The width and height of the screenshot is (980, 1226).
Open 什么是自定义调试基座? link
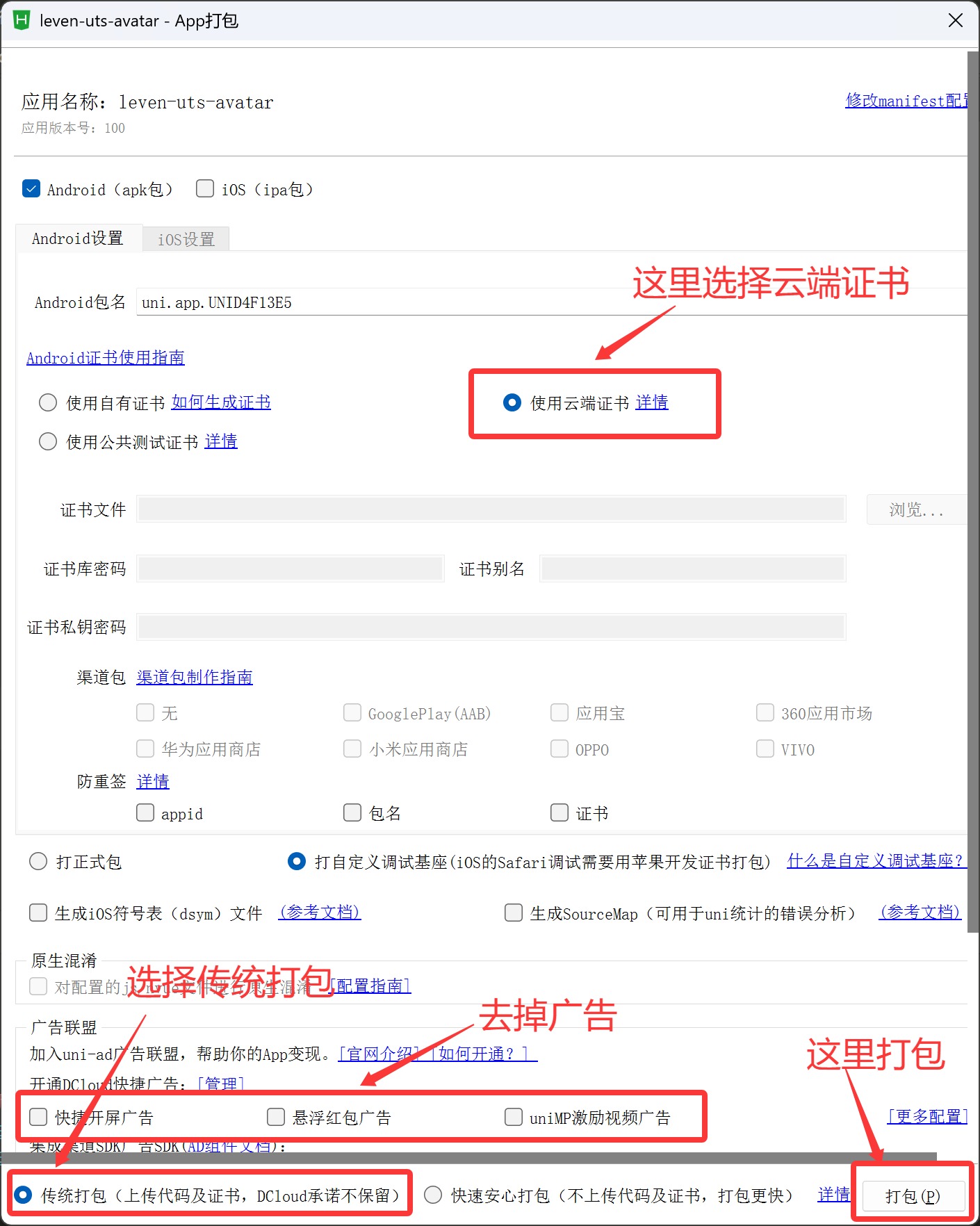[x=876, y=861]
